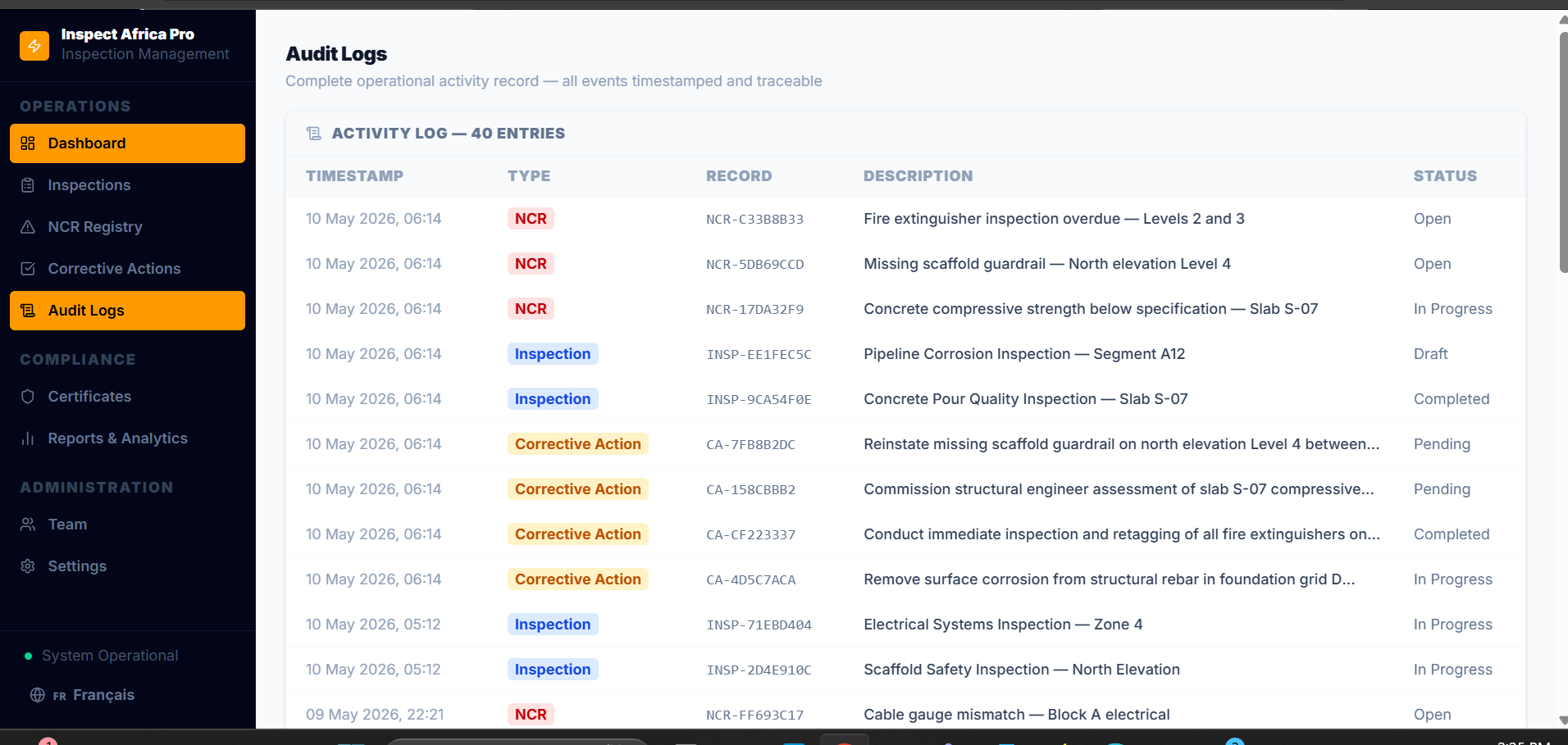Click the Certificates shield icon

28,397
